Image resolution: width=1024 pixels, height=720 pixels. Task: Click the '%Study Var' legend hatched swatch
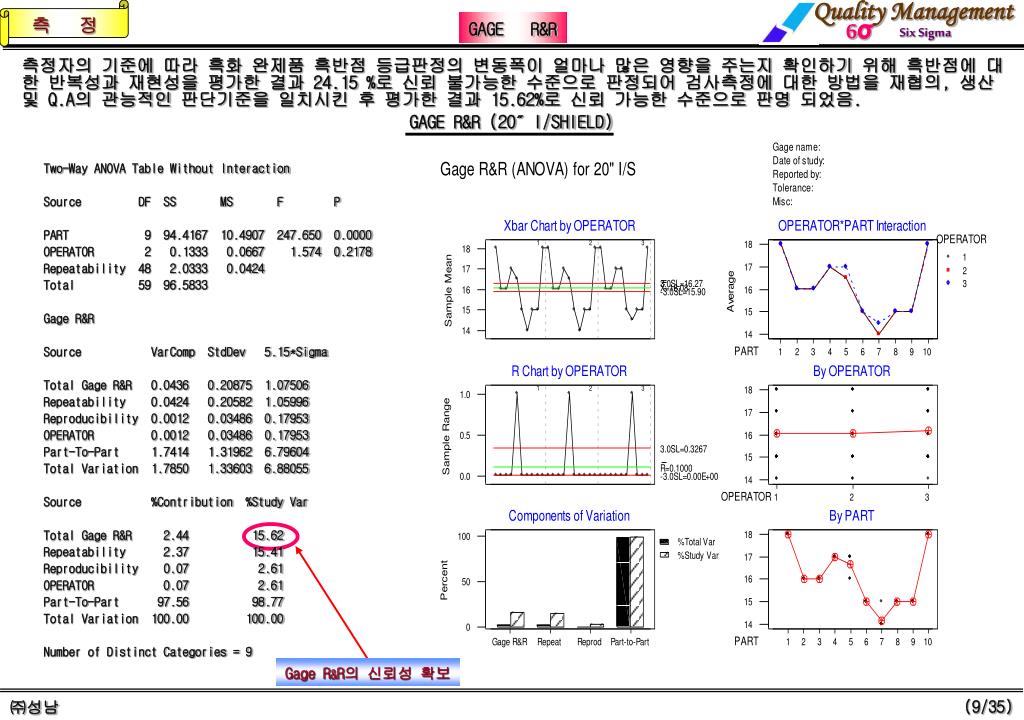click(x=665, y=555)
